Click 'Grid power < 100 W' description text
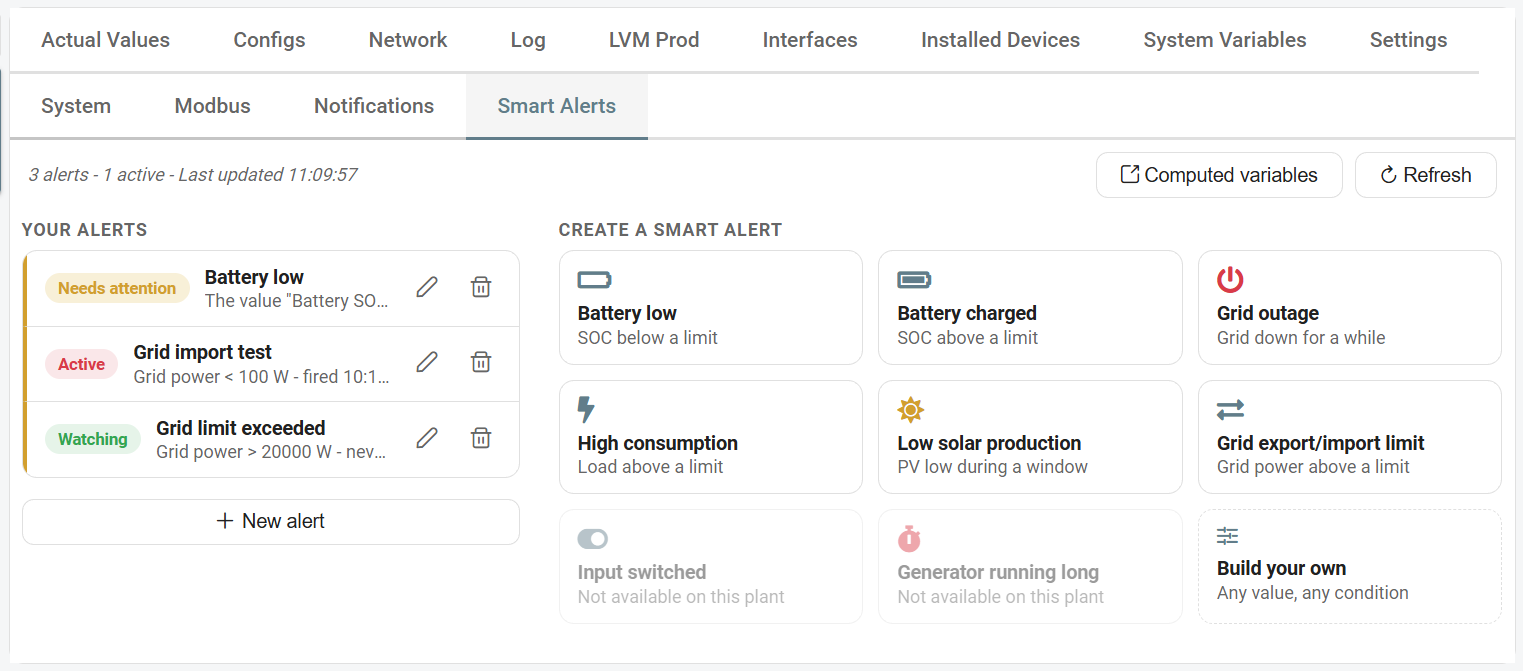 click(x=262, y=377)
